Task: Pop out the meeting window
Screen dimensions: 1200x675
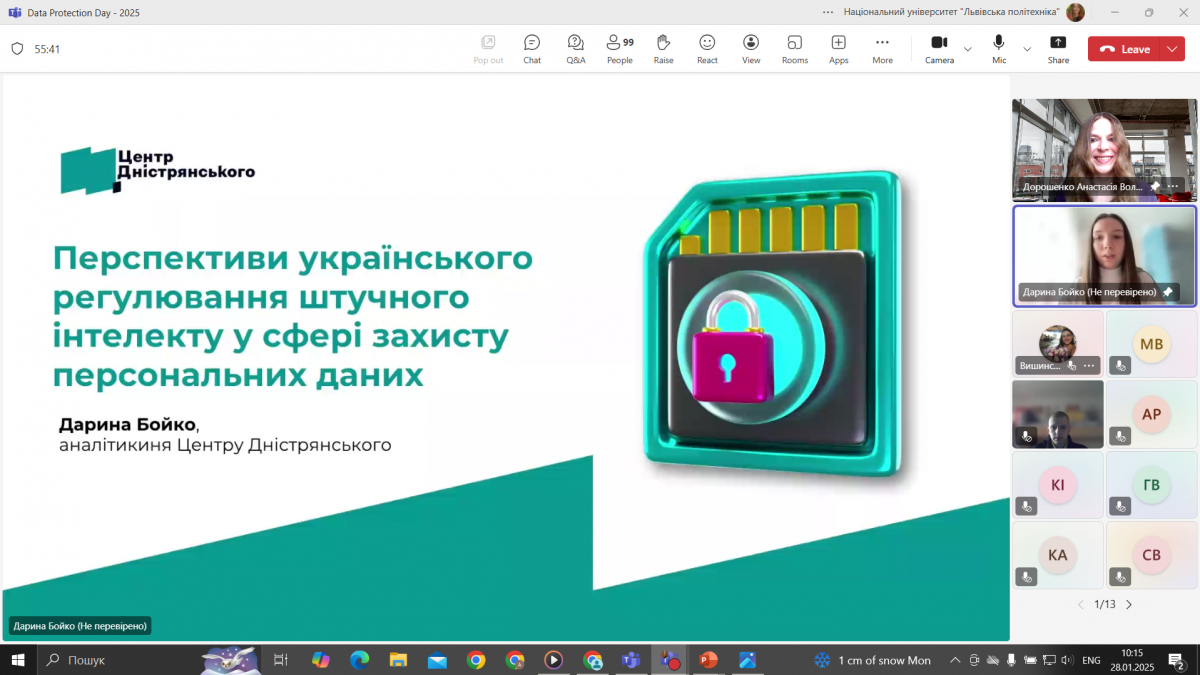Action: coord(488,47)
